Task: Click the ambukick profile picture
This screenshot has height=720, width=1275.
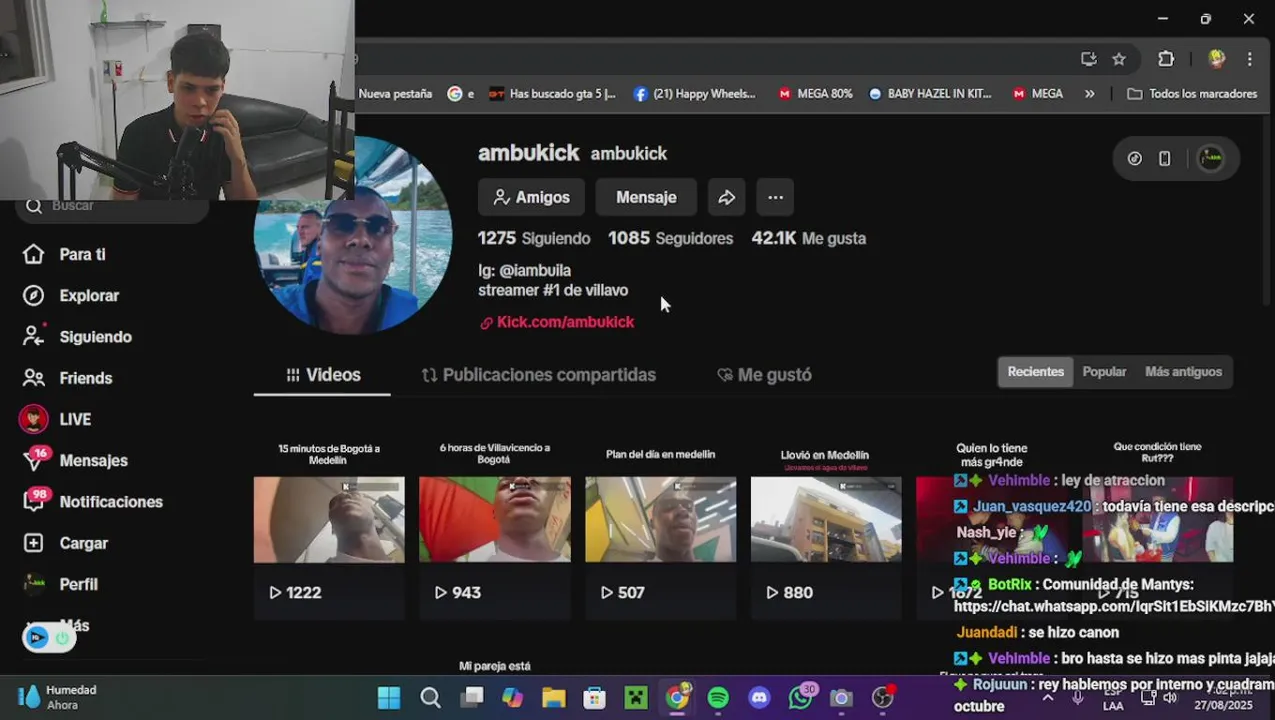Action: pos(353,236)
